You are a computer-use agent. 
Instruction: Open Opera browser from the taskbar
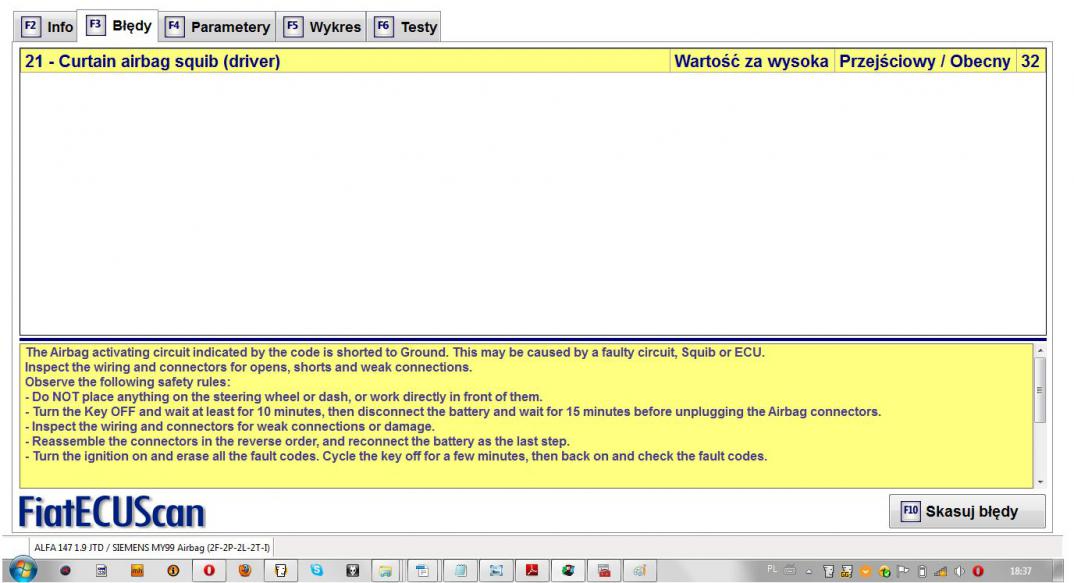209,570
